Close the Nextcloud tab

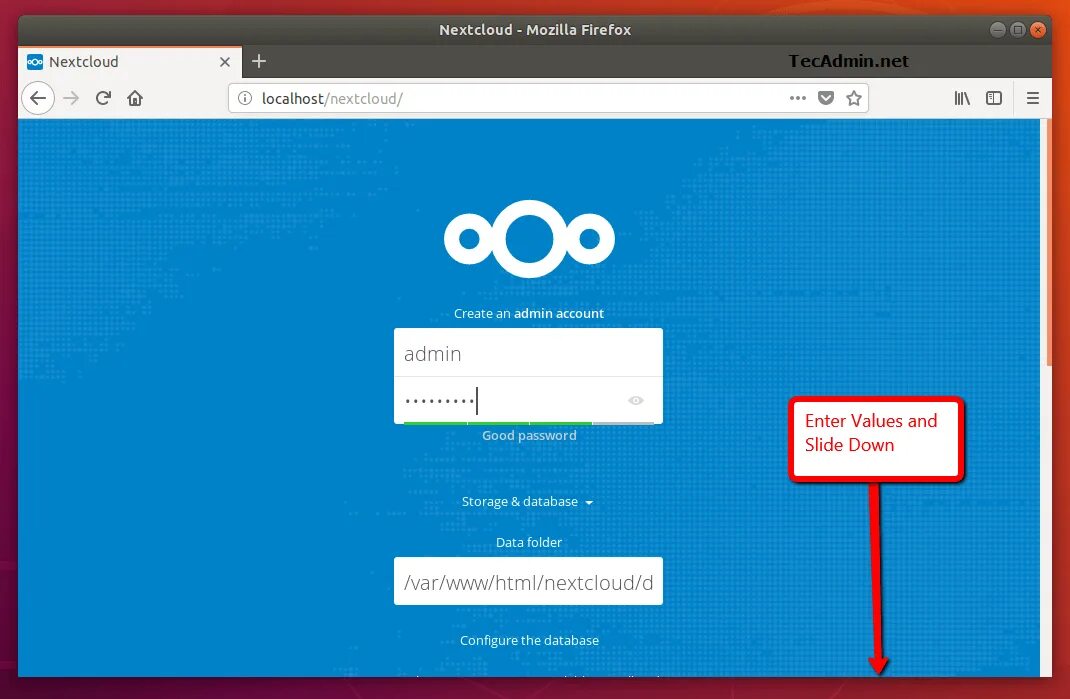click(225, 62)
